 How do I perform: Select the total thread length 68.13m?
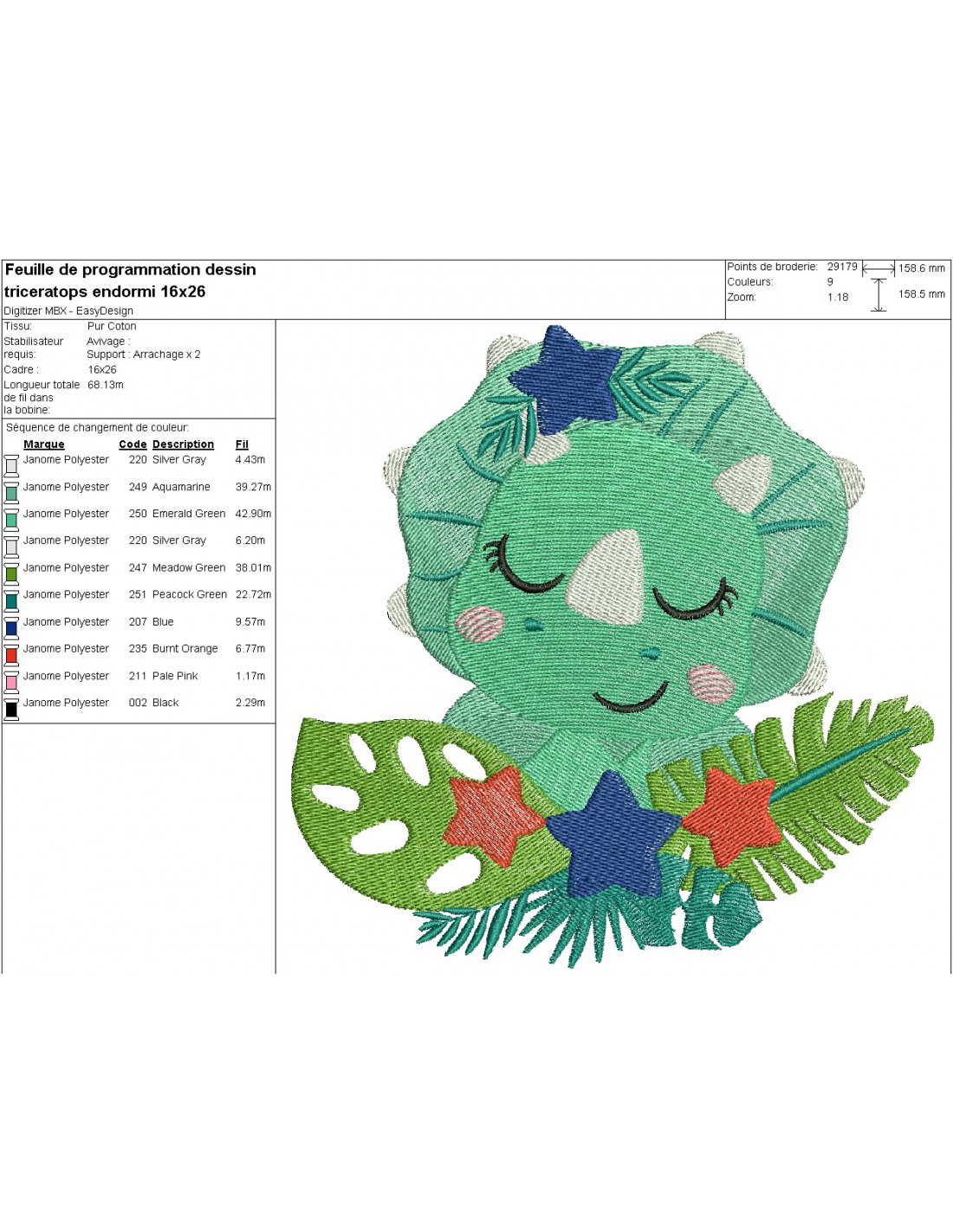[x=106, y=385]
